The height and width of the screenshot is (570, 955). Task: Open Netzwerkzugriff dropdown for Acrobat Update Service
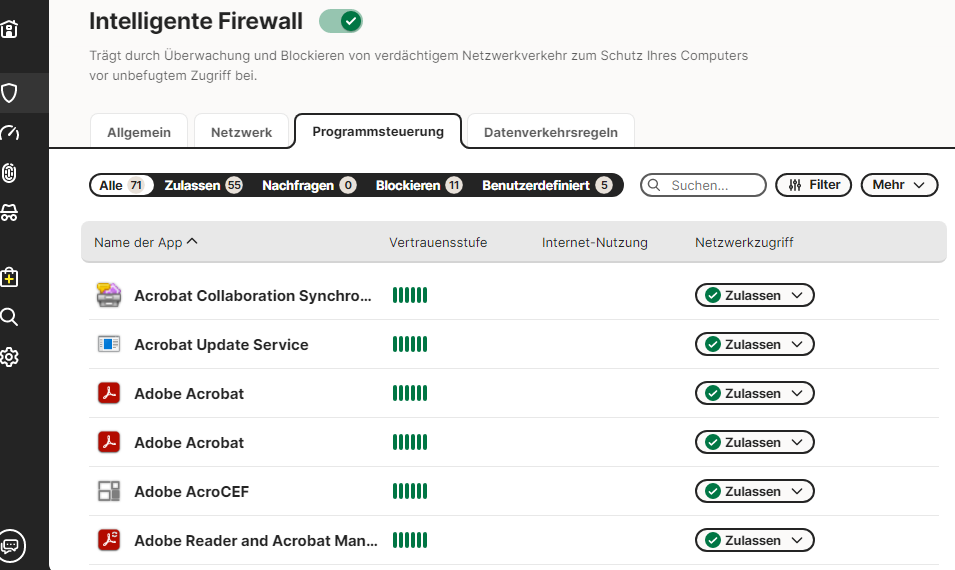click(x=754, y=344)
